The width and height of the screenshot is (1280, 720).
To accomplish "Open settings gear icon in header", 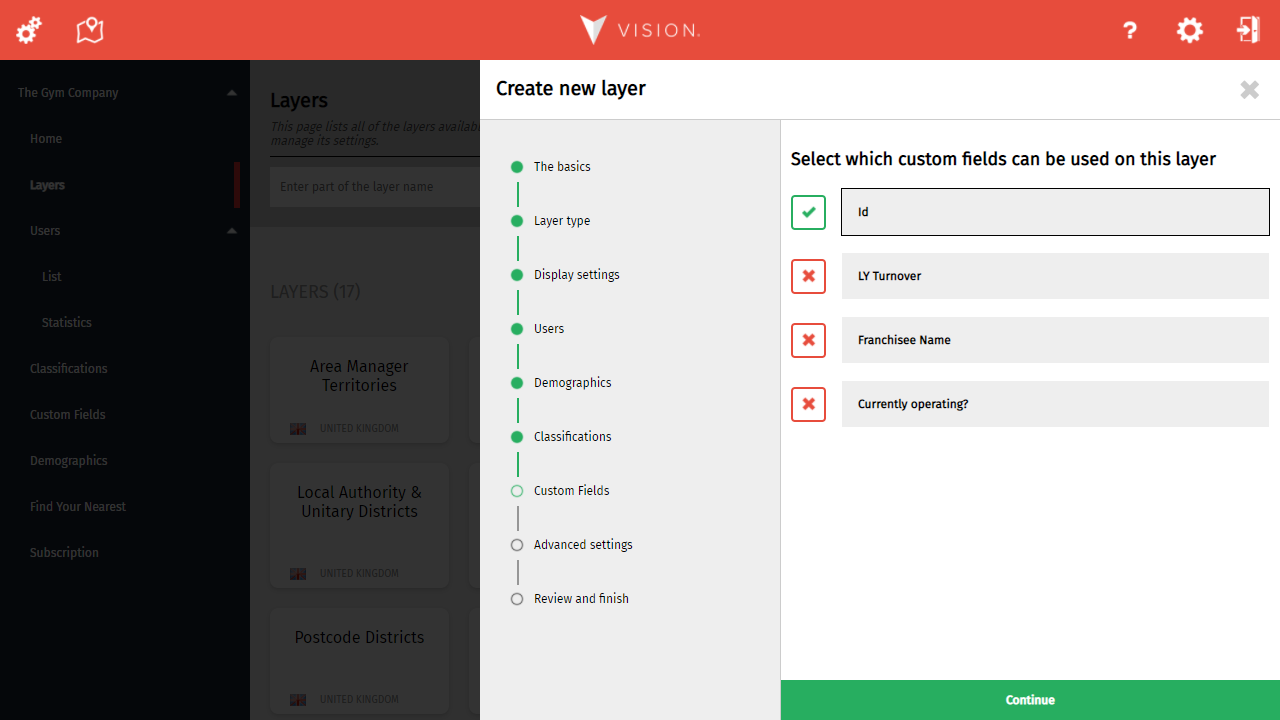I will 1189,30.
